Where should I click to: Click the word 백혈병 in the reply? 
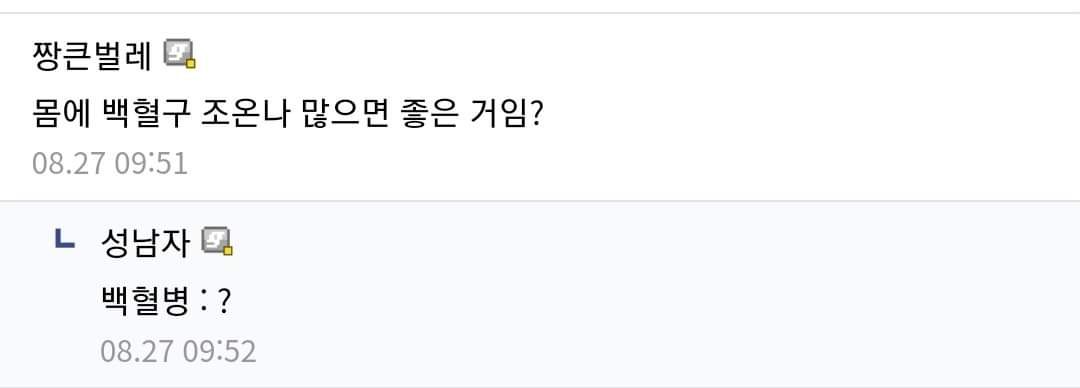pyautogui.click(x=145, y=302)
